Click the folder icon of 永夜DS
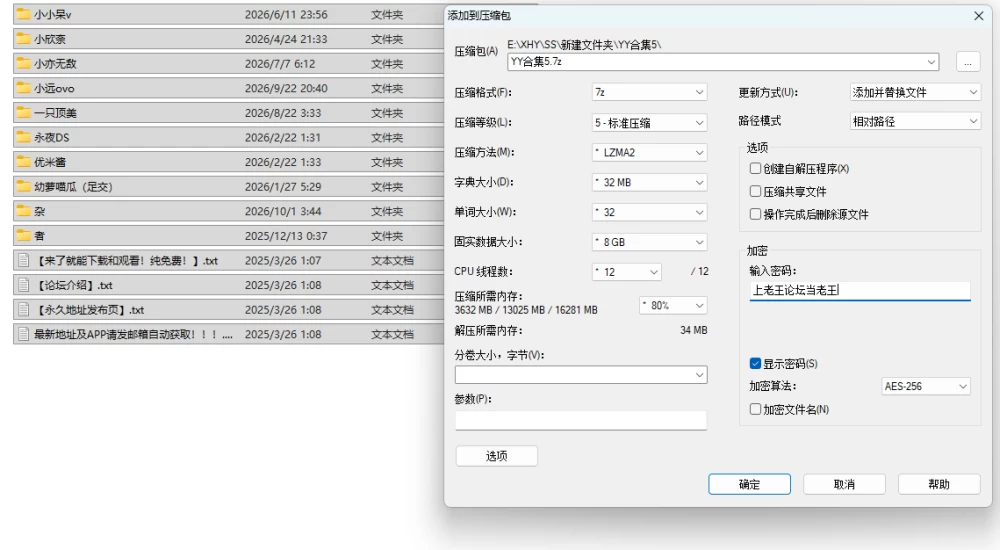This screenshot has width=1000, height=550. point(24,137)
